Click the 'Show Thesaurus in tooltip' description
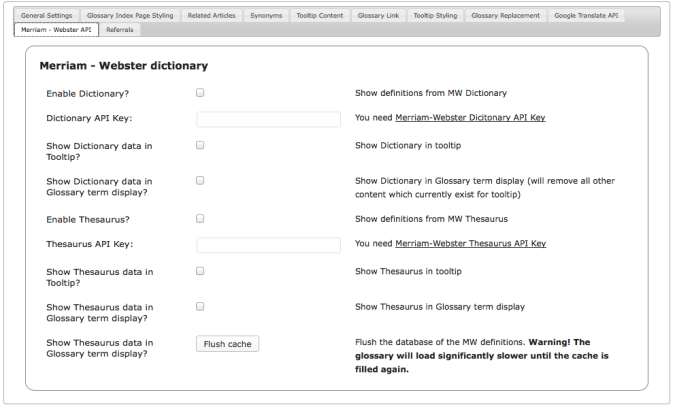675x407 pixels. (x=409, y=271)
